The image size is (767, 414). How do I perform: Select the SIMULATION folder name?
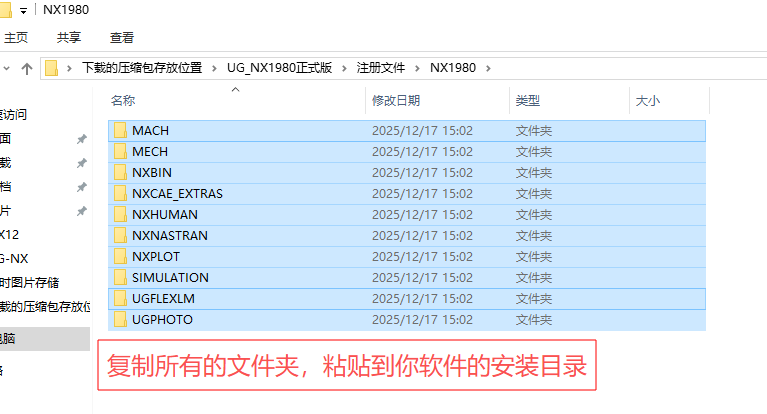tap(170, 278)
